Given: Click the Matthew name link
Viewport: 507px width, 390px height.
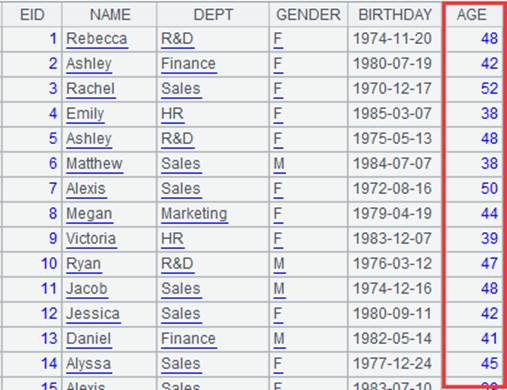Looking at the screenshot, I should tap(94, 164).
